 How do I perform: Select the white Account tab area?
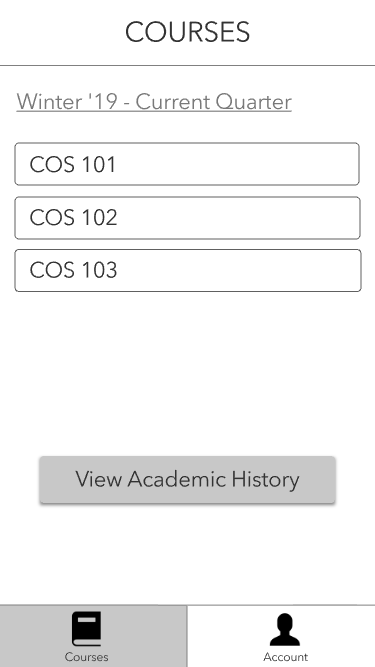click(x=281, y=636)
